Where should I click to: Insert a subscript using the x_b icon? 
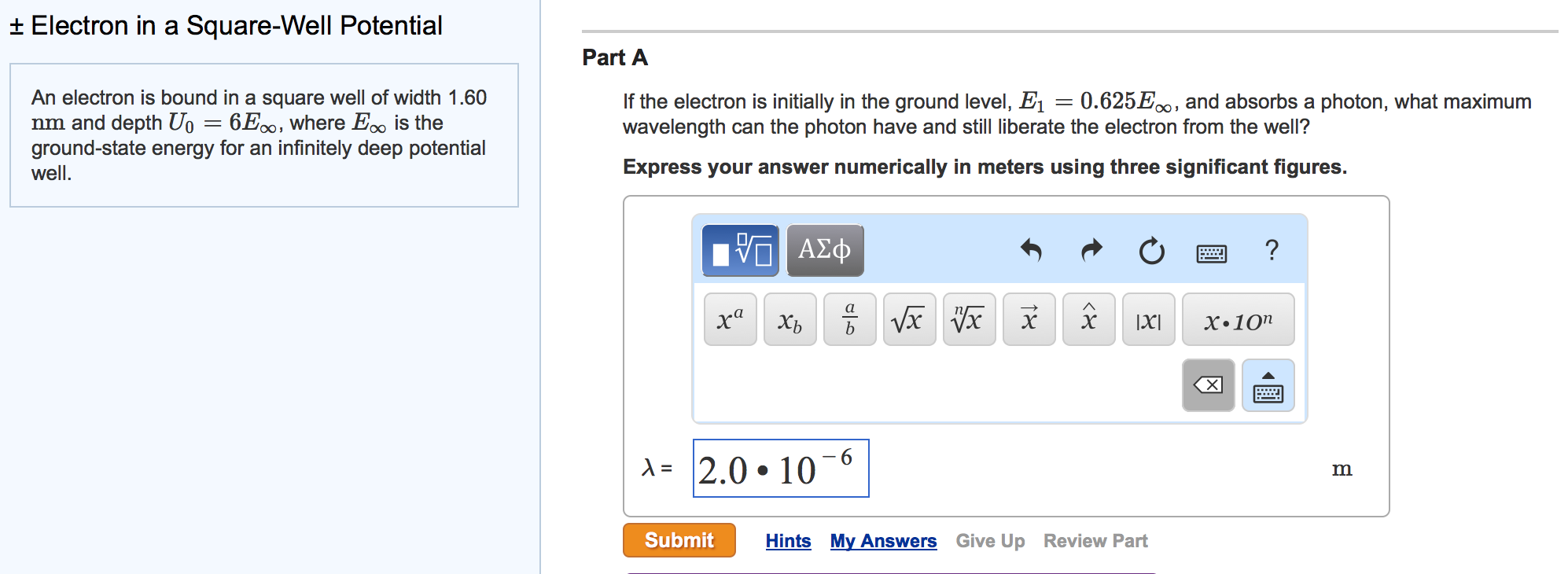789,318
